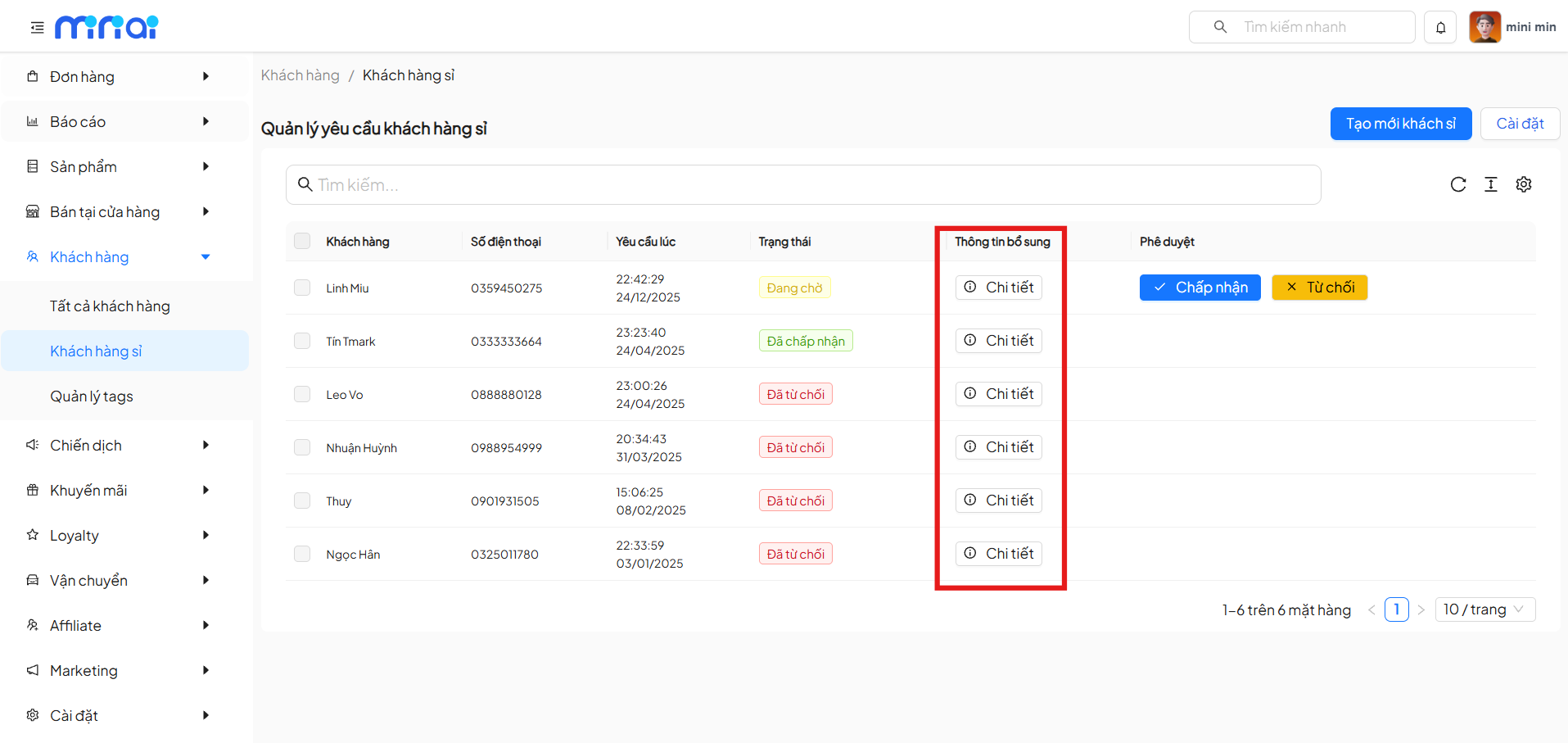The width and height of the screenshot is (1568, 743).
Task: Click the row height adjust icon
Action: coord(1490,184)
